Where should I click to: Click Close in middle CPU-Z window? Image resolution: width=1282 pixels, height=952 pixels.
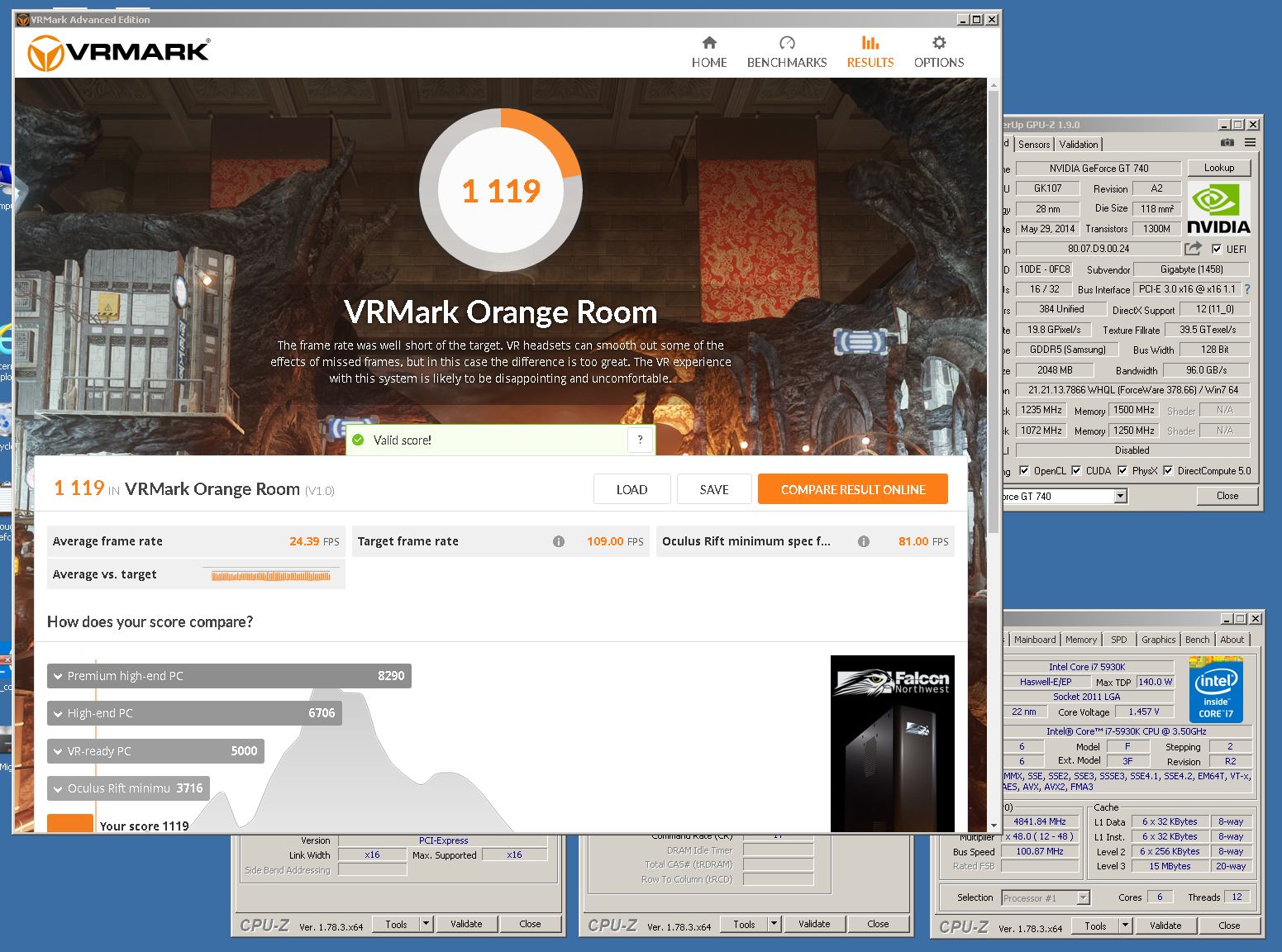tap(878, 924)
